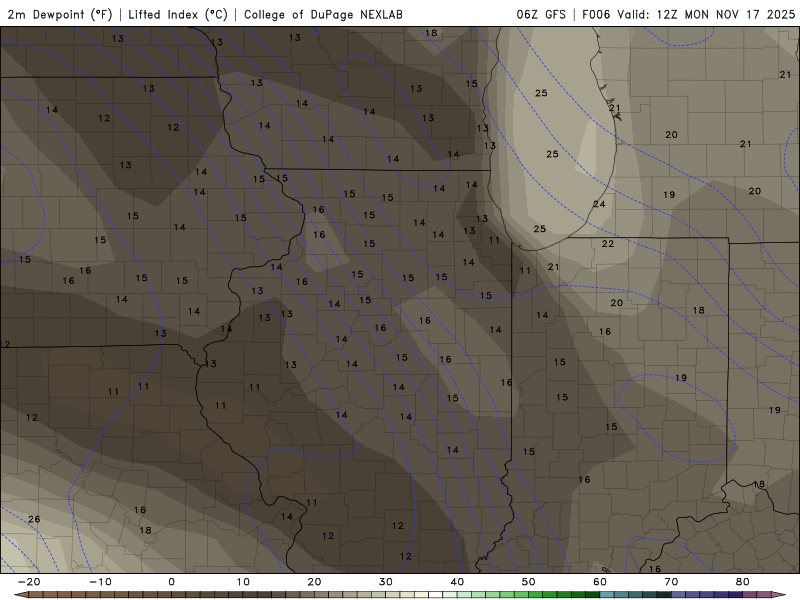Click the dewpoint value 26 on the map
800x600 pixels.
point(34,519)
